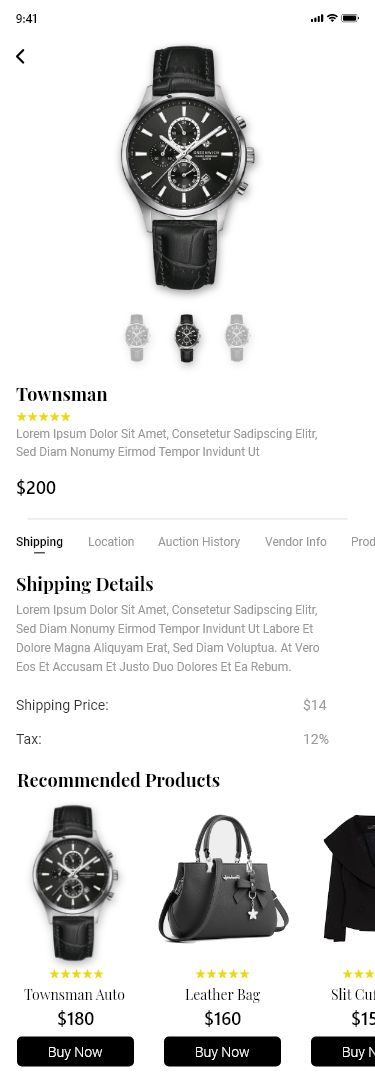Tap the Townsman star rating
This screenshot has height=1086, width=375.
pos(44,417)
